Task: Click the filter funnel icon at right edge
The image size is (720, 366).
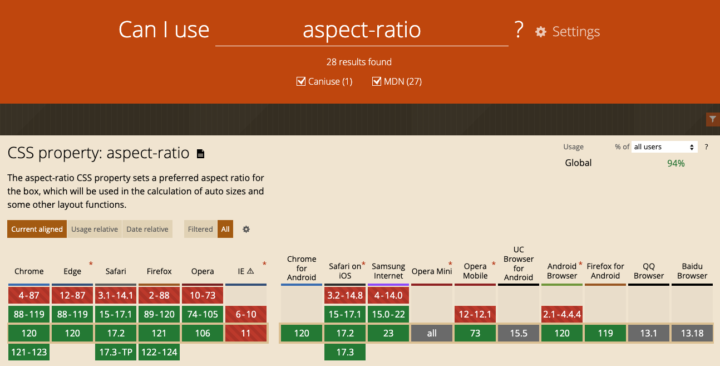Action: point(713,119)
